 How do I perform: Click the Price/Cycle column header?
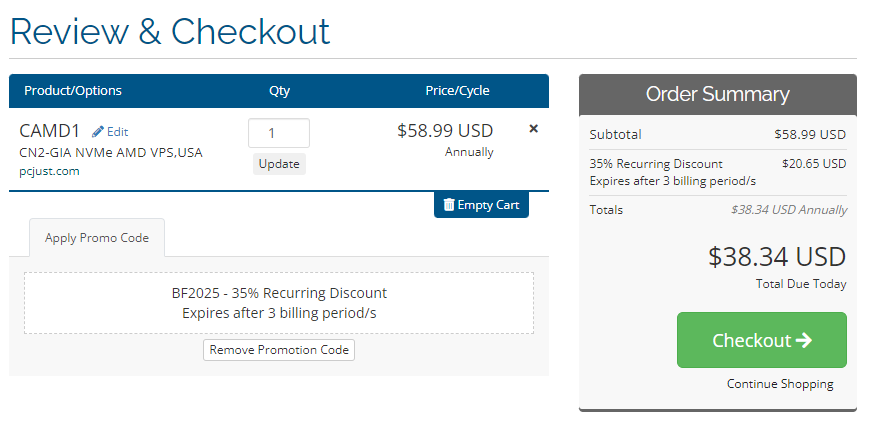tap(457, 91)
